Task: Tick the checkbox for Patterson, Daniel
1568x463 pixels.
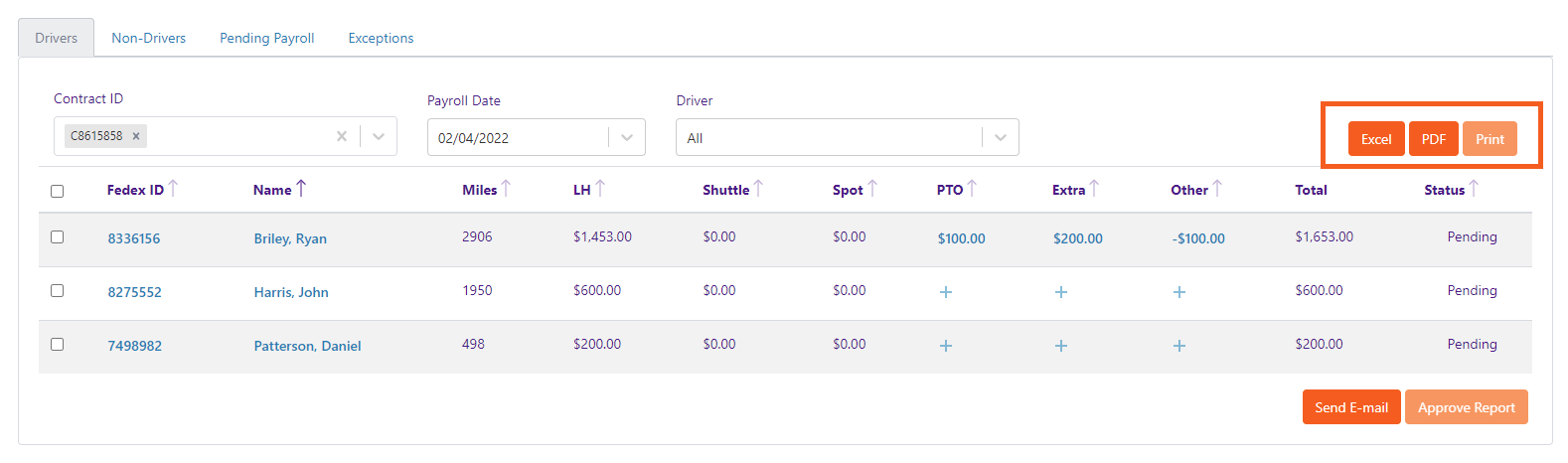Action: click(x=58, y=345)
